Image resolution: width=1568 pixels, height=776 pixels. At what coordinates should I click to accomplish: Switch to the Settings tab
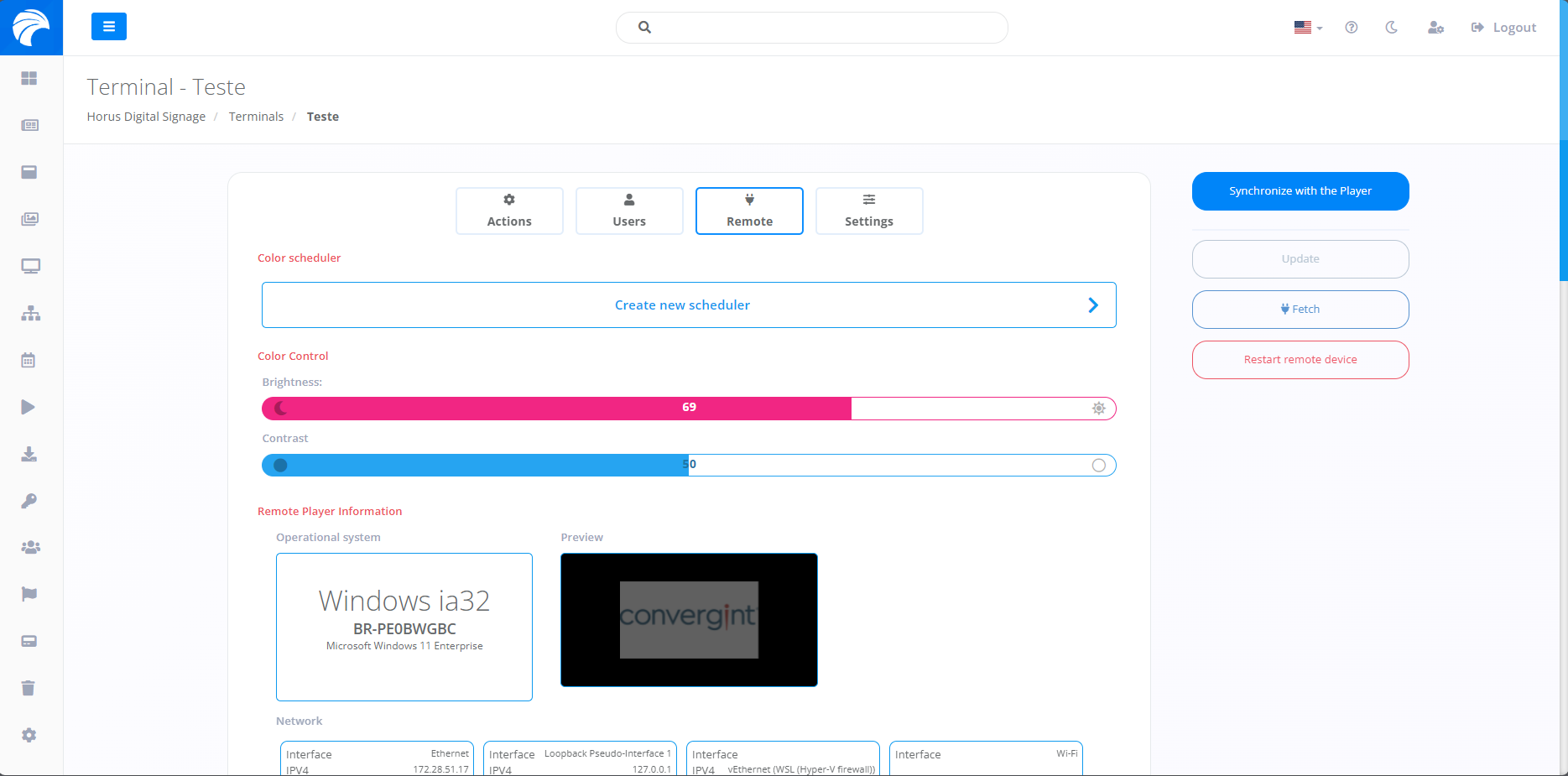coord(869,211)
